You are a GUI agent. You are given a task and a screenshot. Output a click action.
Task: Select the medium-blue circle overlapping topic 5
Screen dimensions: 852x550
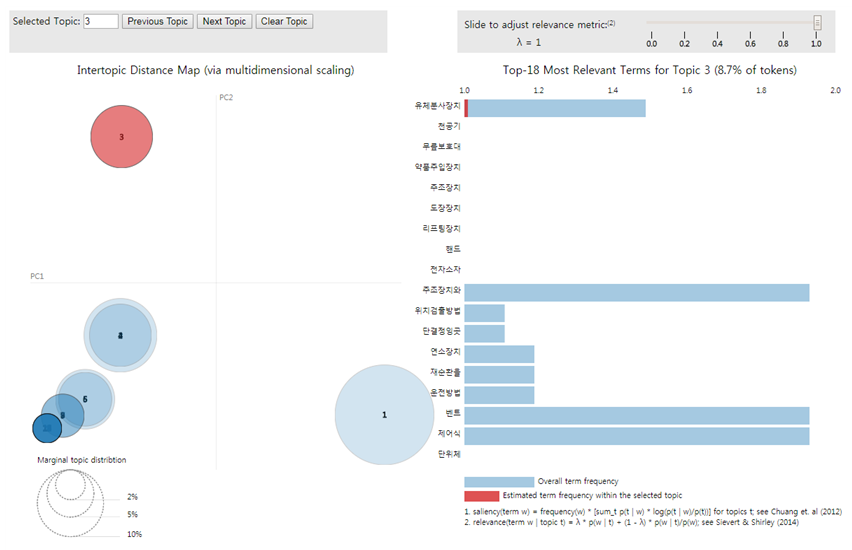click(x=62, y=415)
